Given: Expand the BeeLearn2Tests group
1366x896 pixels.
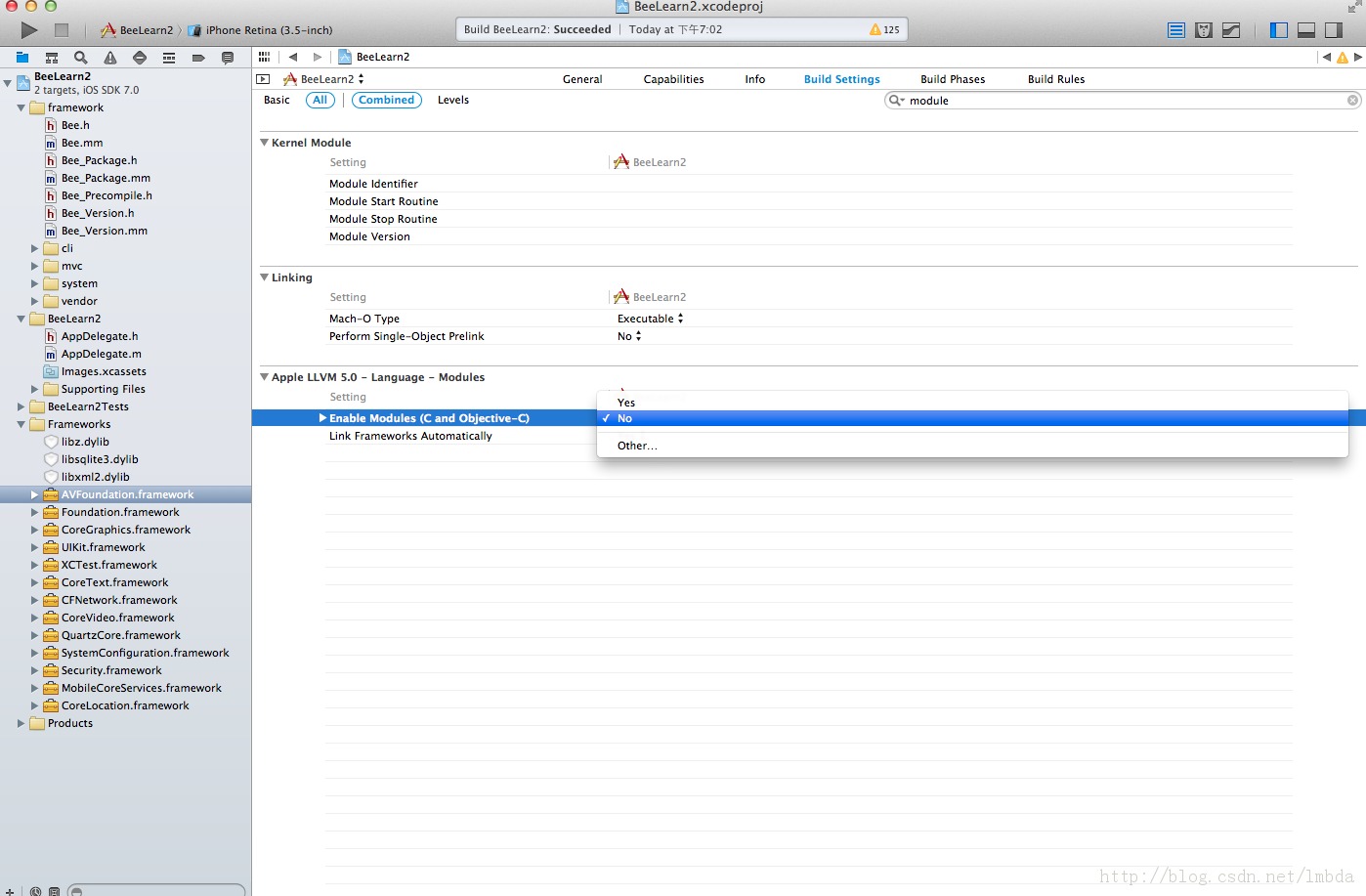Looking at the screenshot, I should (x=21, y=406).
